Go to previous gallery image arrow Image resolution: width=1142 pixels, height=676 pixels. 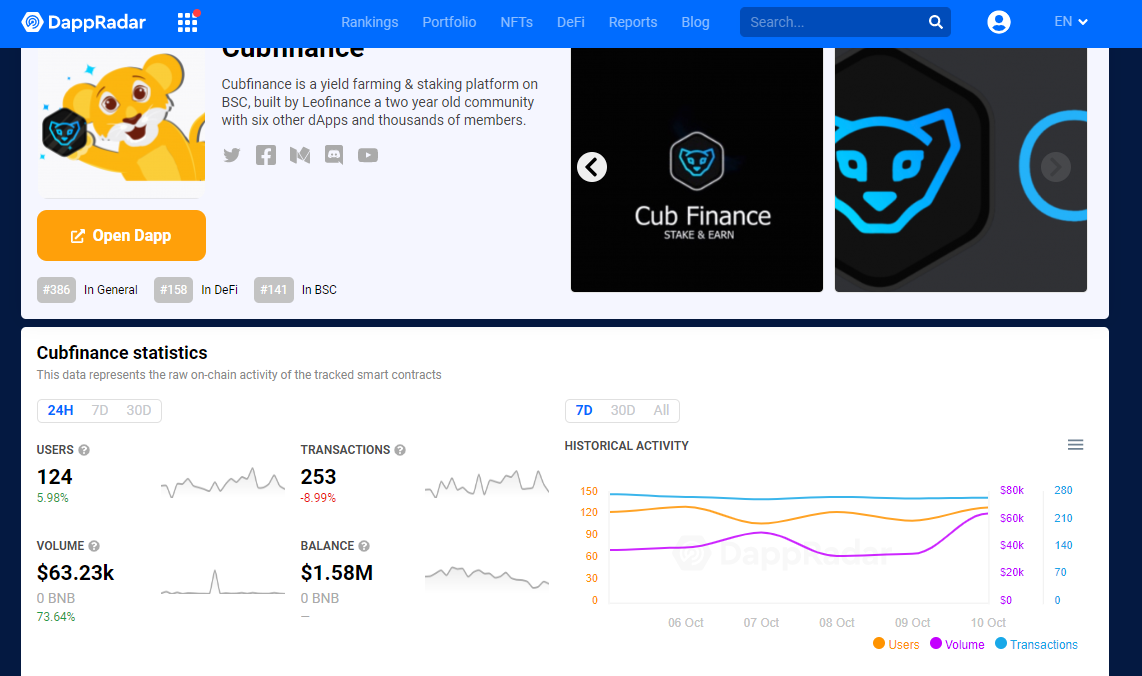[591, 168]
